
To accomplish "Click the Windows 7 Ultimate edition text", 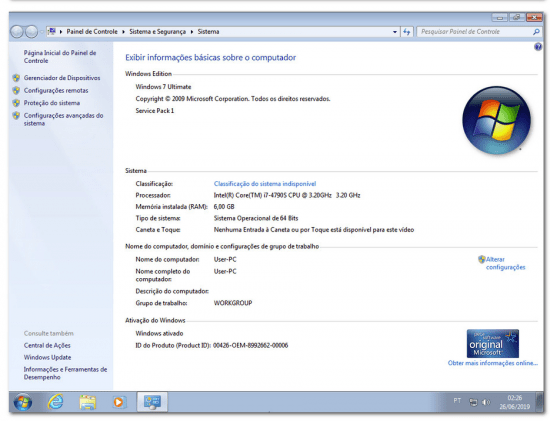I will click(x=163, y=87).
